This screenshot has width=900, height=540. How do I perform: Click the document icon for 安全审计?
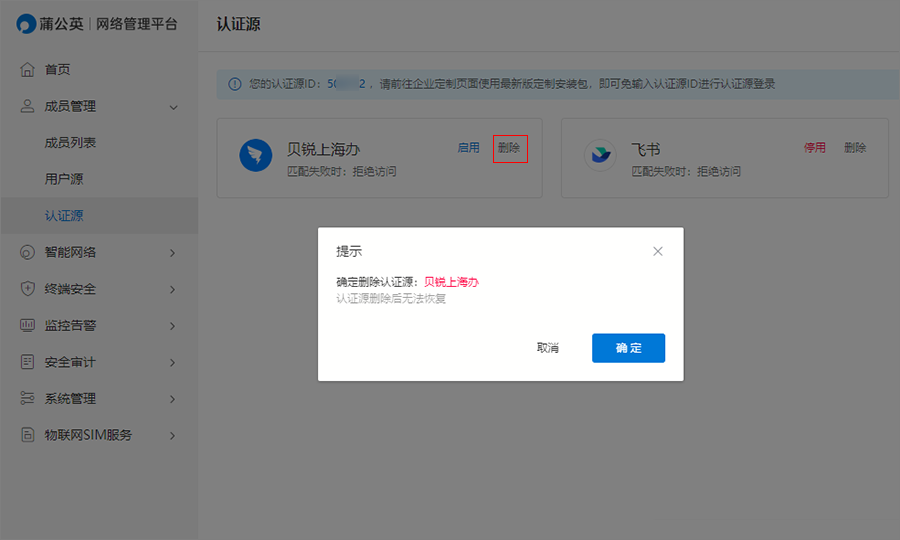tap(27, 362)
